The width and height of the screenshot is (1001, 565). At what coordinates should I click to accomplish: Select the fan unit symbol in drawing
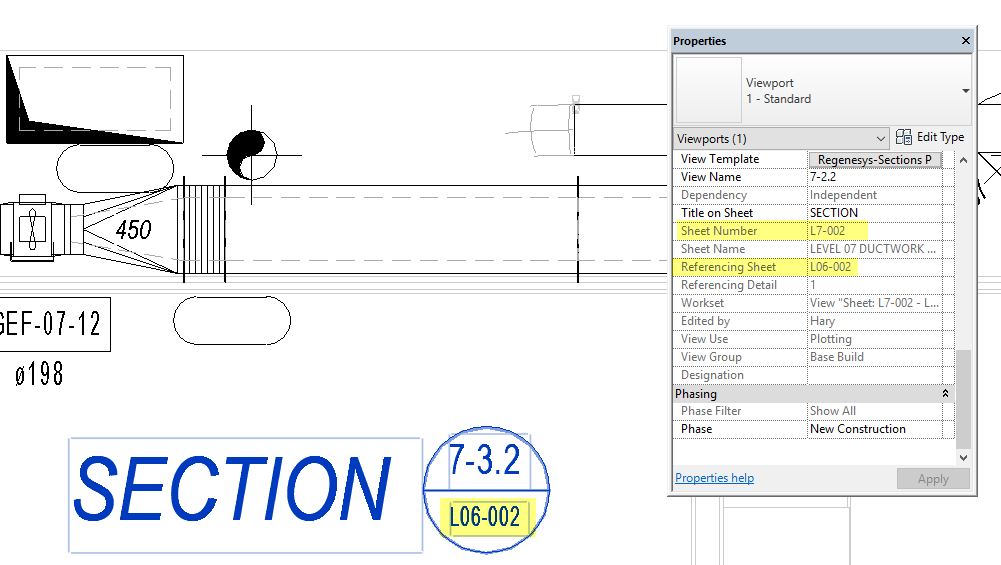32,228
